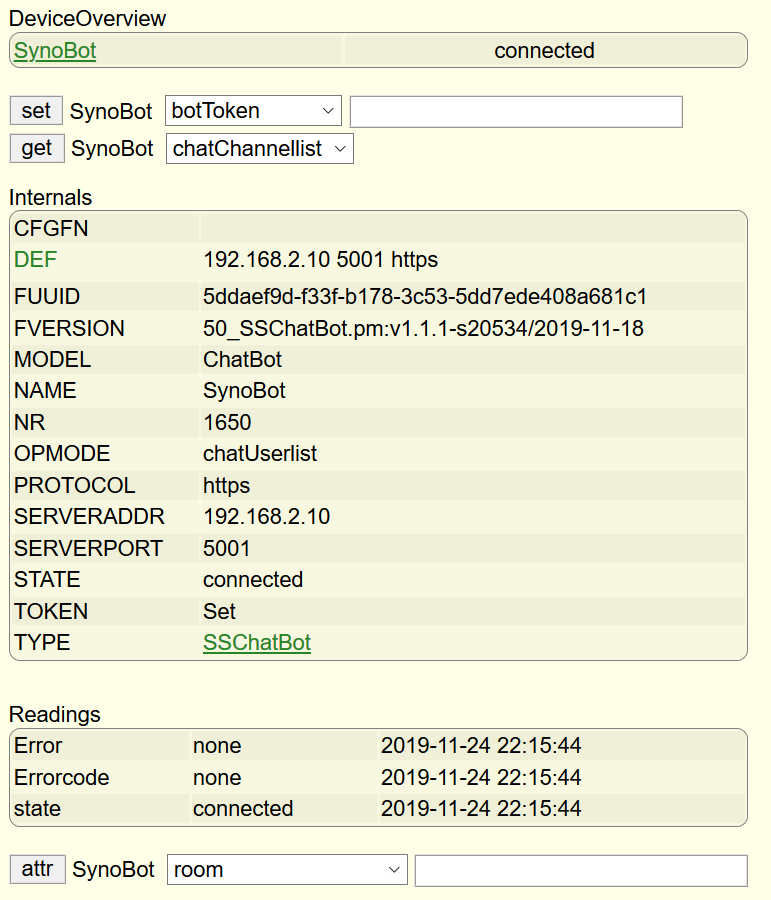
Task: Click the Error reading timestamp
Action: click(x=481, y=746)
